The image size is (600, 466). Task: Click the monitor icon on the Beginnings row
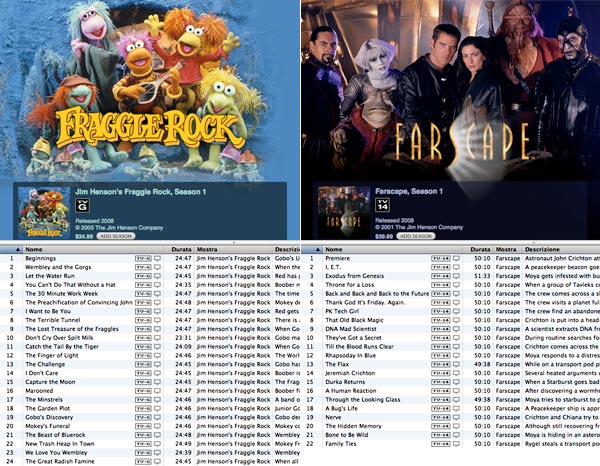(157, 258)
